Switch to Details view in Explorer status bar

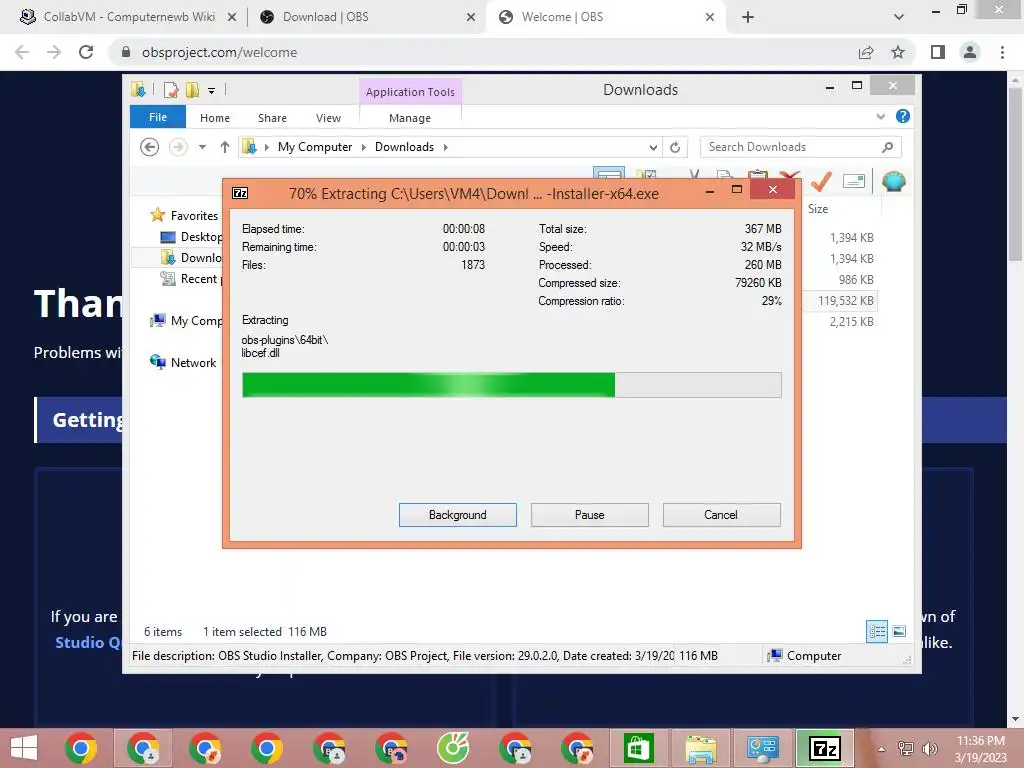[x=876, y=631]
